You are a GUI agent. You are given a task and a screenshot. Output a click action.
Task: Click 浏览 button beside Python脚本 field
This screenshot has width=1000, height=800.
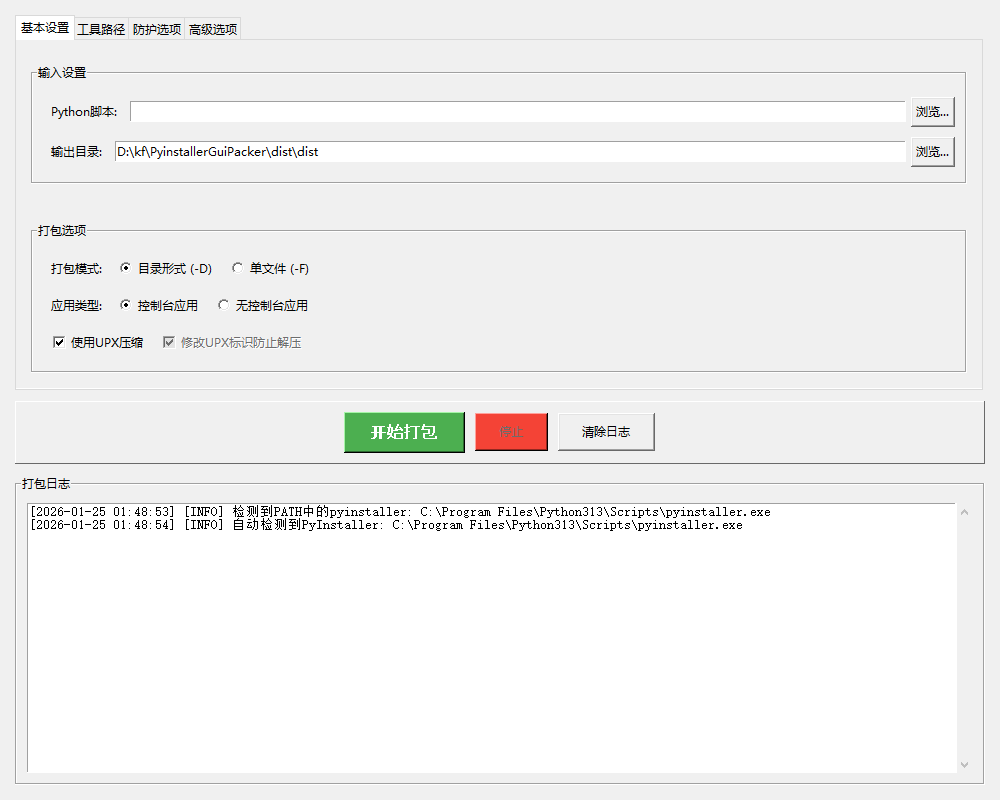coord(932,112)
